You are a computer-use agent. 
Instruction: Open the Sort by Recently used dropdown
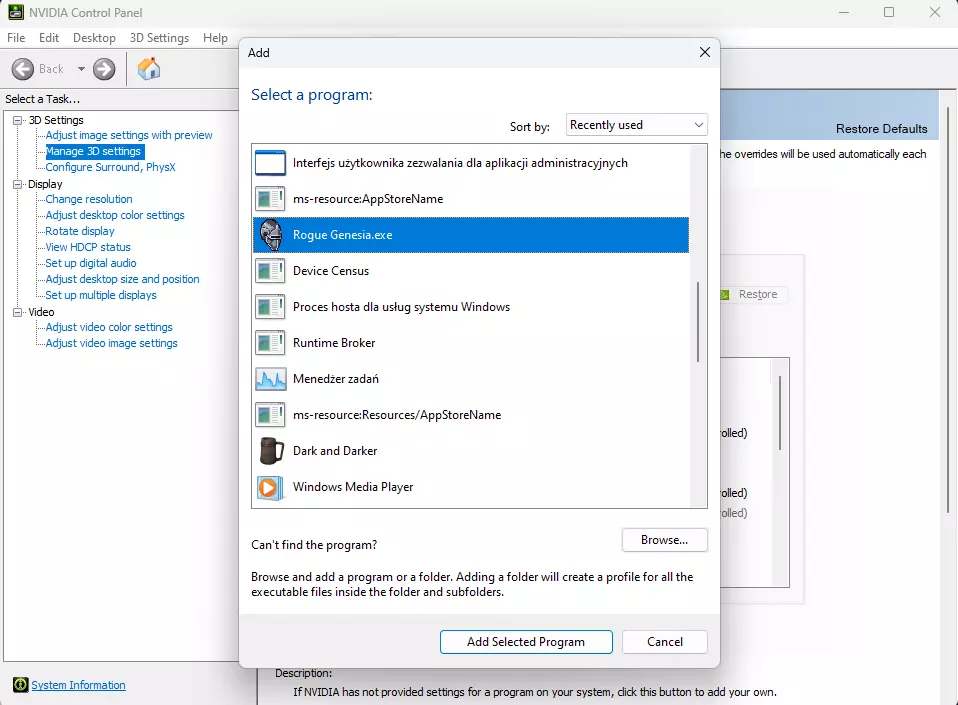637,125
